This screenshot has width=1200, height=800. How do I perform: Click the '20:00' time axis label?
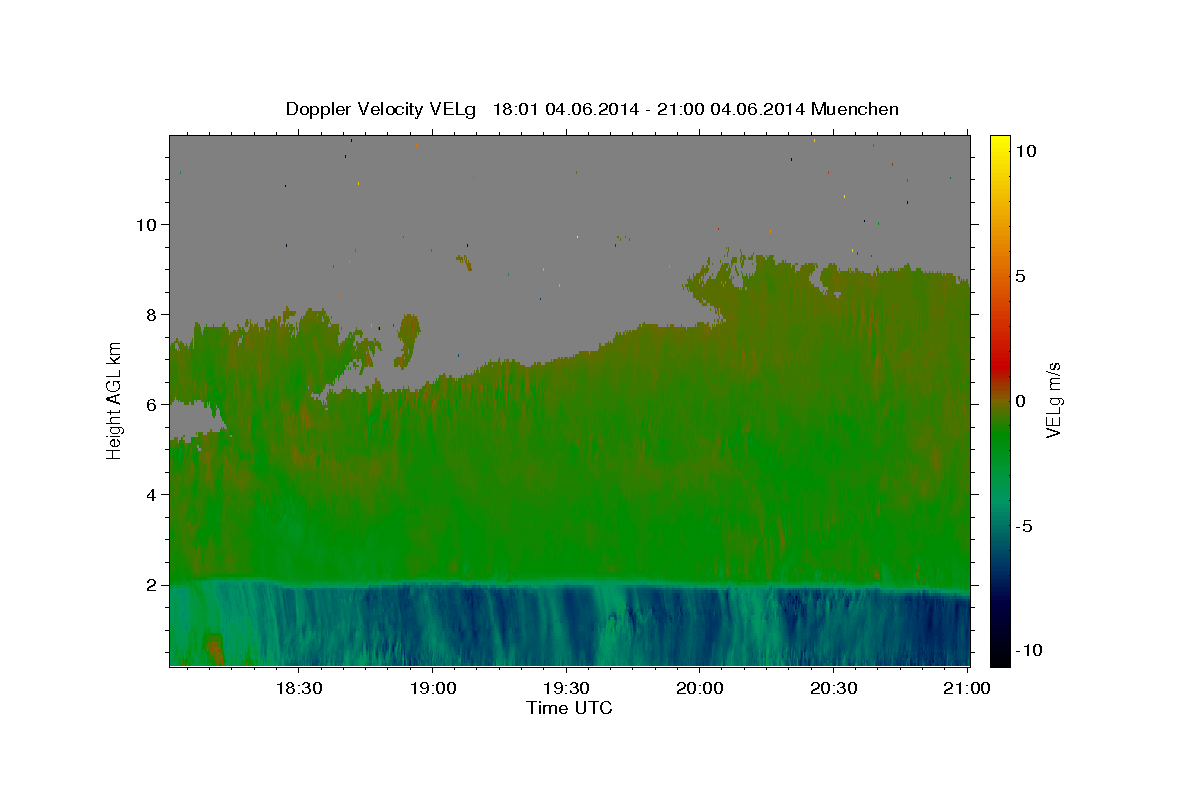pos(700,688)
